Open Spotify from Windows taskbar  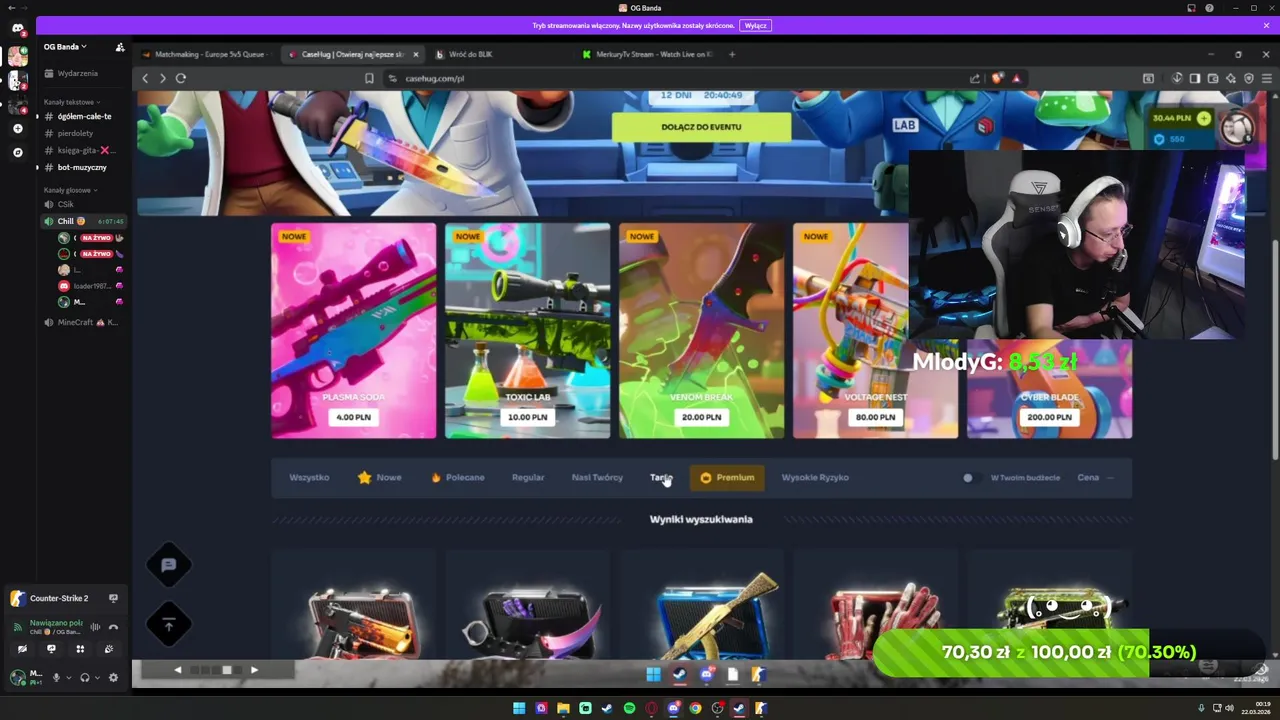point(629,708)
